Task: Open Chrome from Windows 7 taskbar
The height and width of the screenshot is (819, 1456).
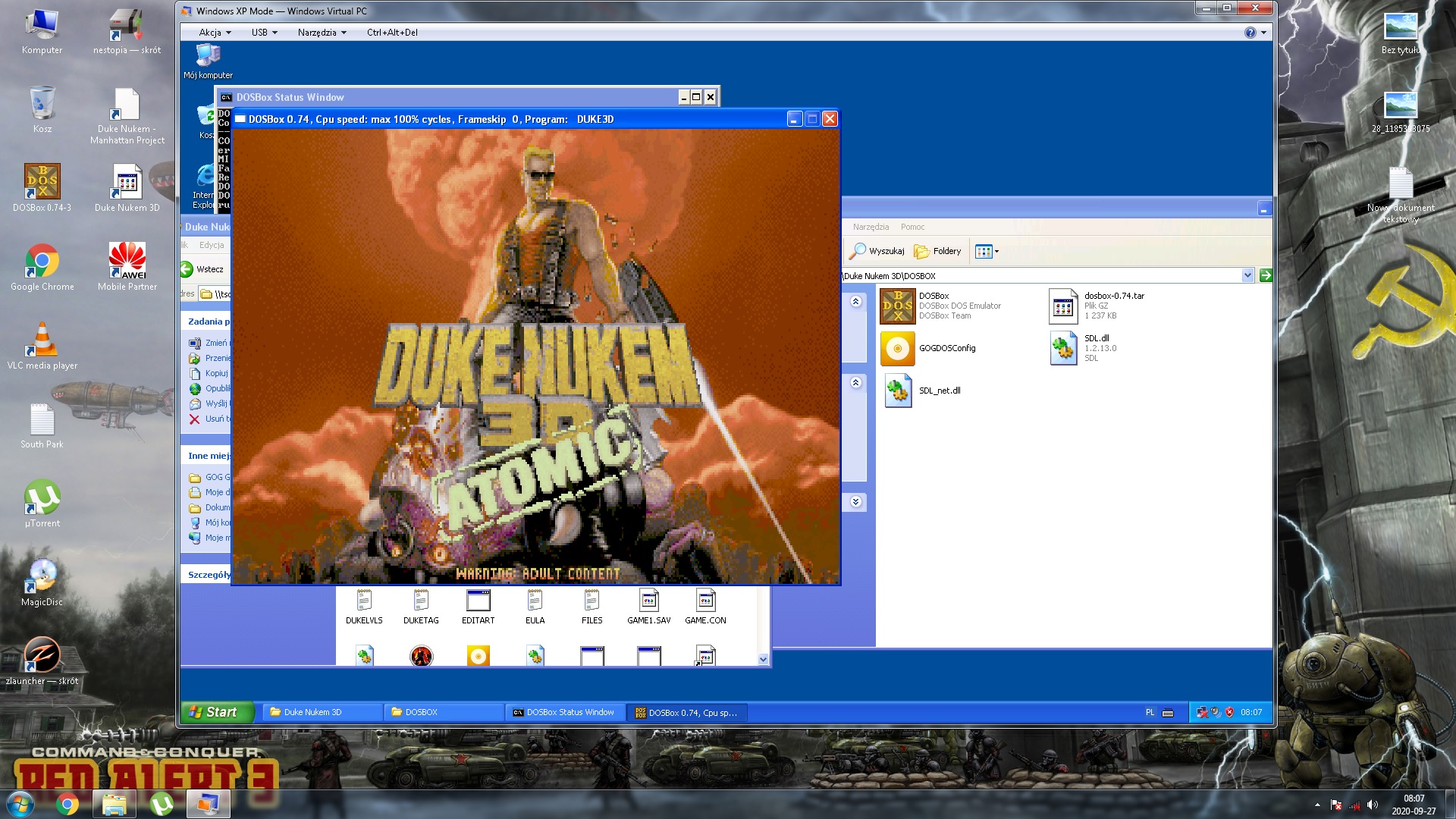Action: click(67, 804)
